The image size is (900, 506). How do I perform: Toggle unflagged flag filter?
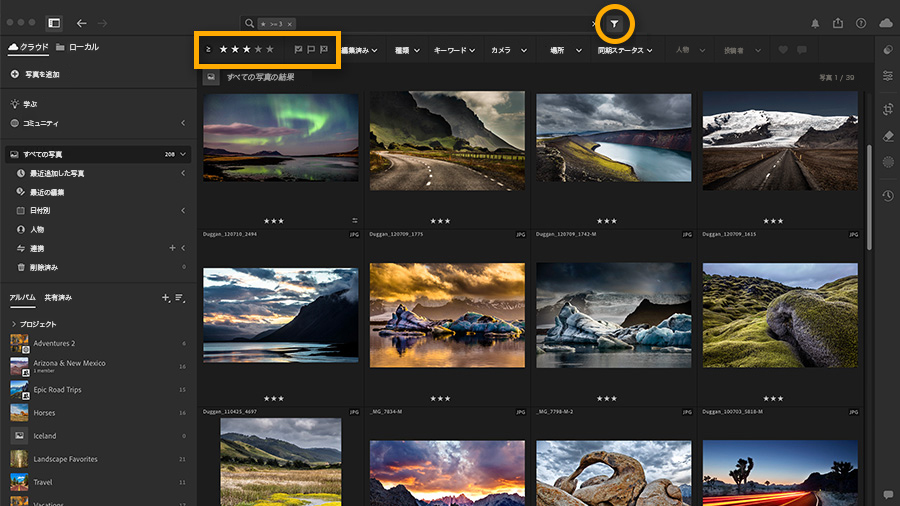(311, 50)
